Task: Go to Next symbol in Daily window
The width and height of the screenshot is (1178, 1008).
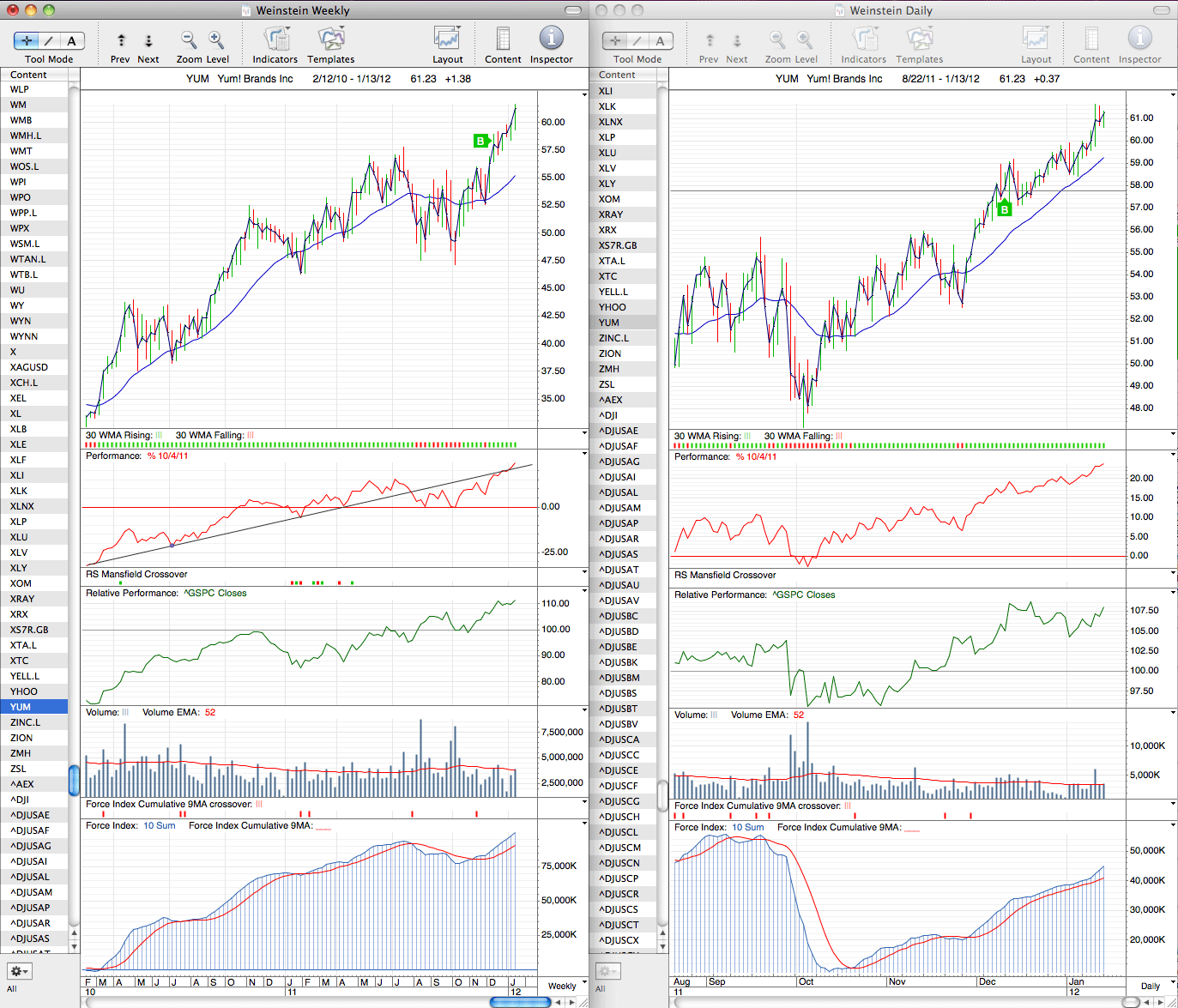Action: point(737,40)
